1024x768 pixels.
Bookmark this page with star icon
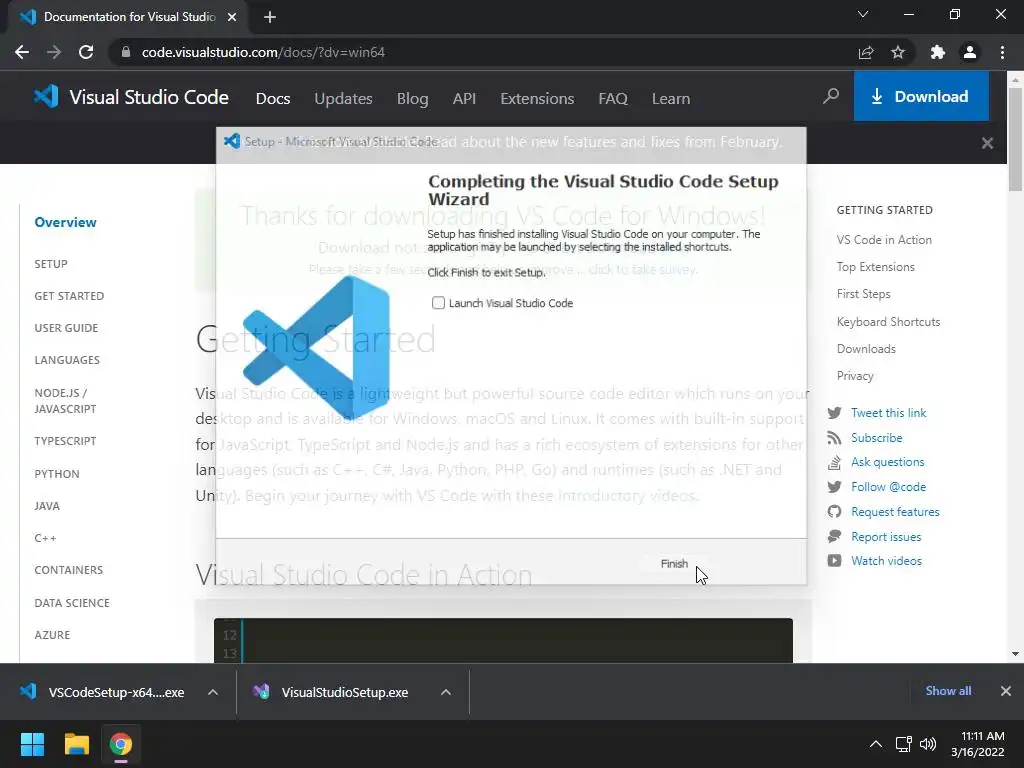click(x=898, y=52)
